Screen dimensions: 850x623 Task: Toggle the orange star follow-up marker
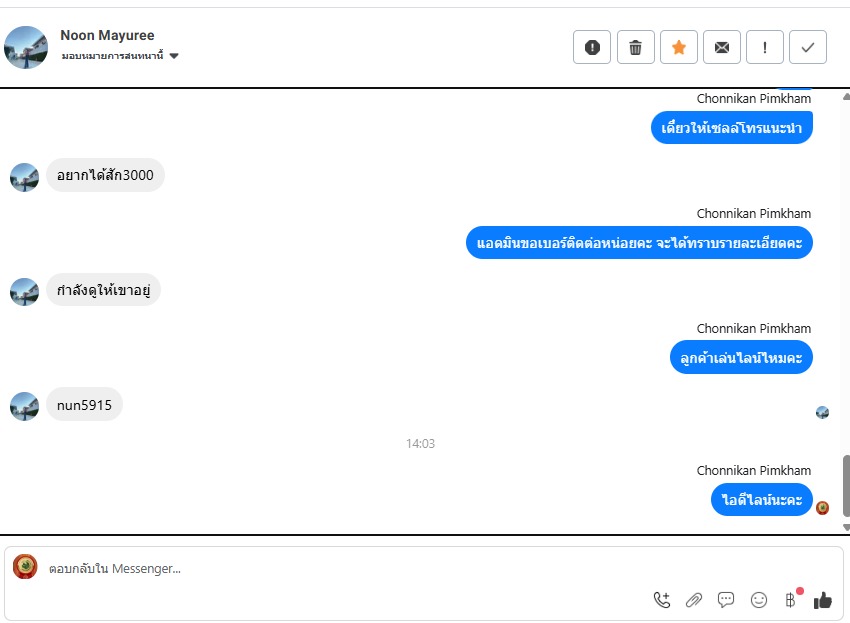tap(679, 47)
